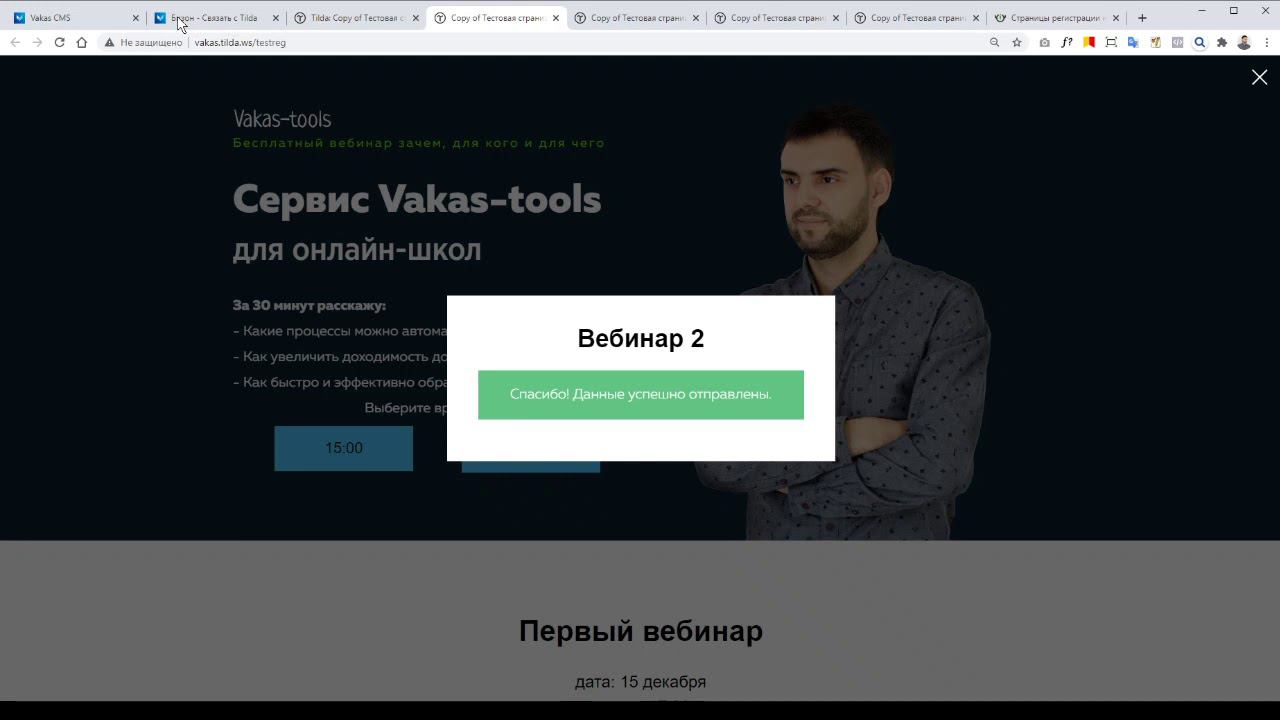Go to the browser home page icon
The width and height of the screenshot is (1280, 720).
[82, 43]
